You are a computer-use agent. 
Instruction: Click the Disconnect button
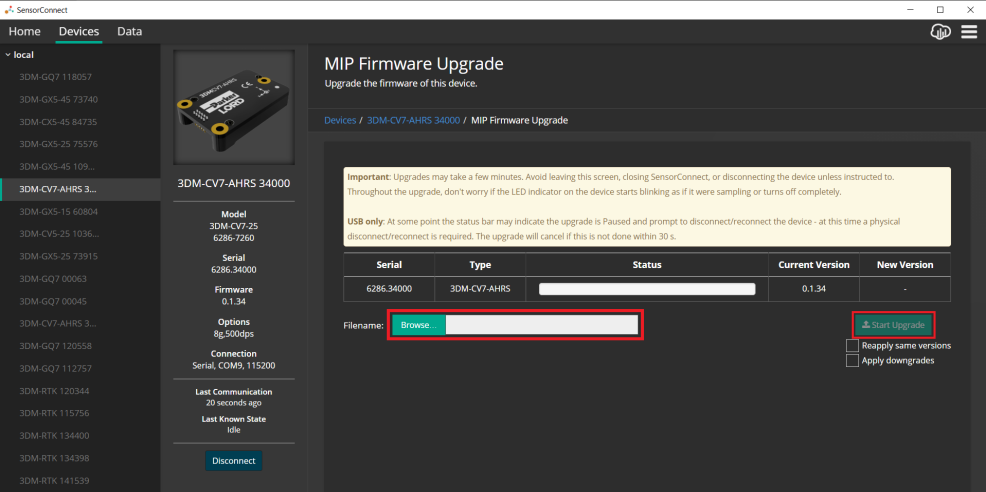coord(234,461)
